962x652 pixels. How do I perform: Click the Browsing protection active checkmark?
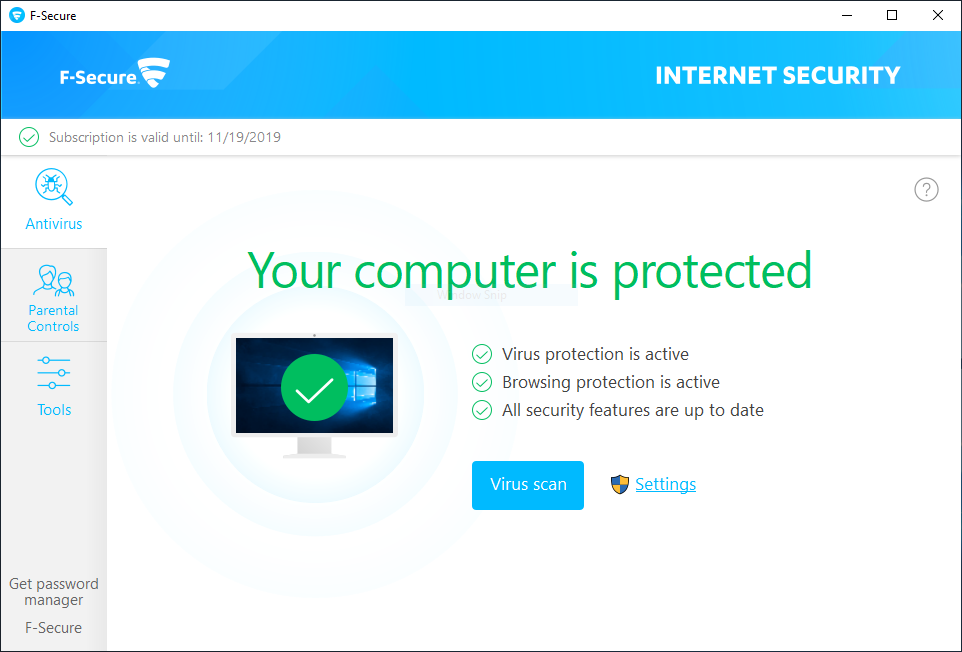(482, 382)
